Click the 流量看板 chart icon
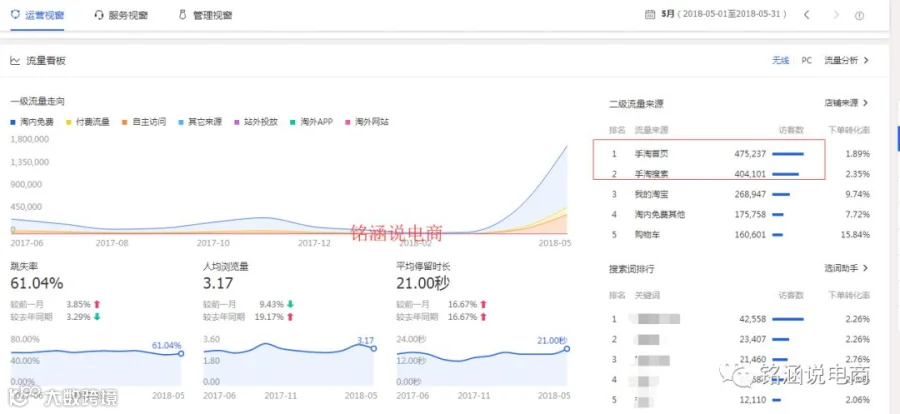900x414 pixels. tap(15, 60)
